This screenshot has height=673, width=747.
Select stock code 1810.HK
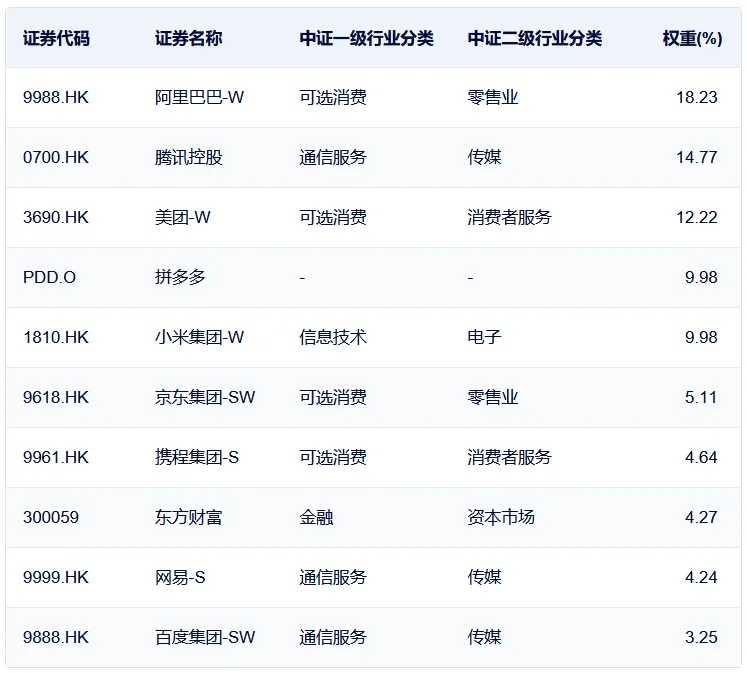point(56,338)
